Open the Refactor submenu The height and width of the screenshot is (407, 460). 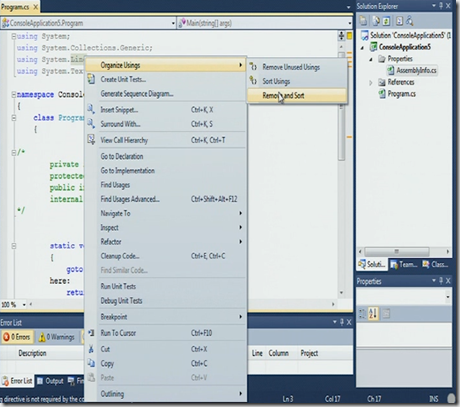(166, 242)
